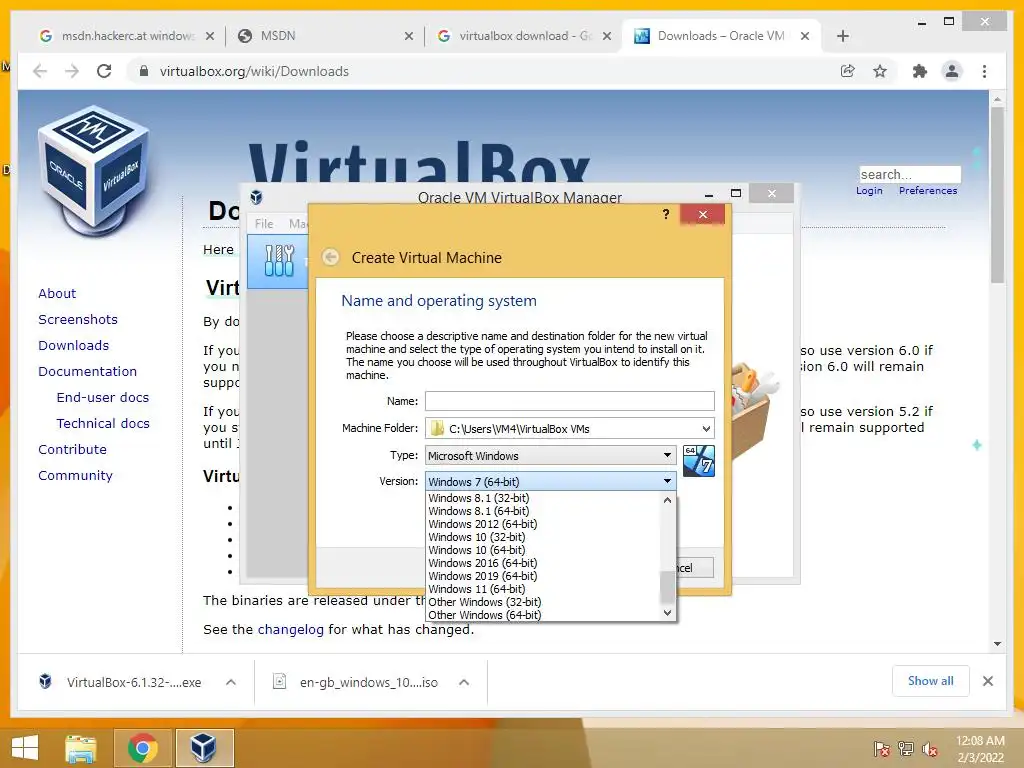Click the version list scroll-down arrow
1024x768 pixels.
(667, 613)
